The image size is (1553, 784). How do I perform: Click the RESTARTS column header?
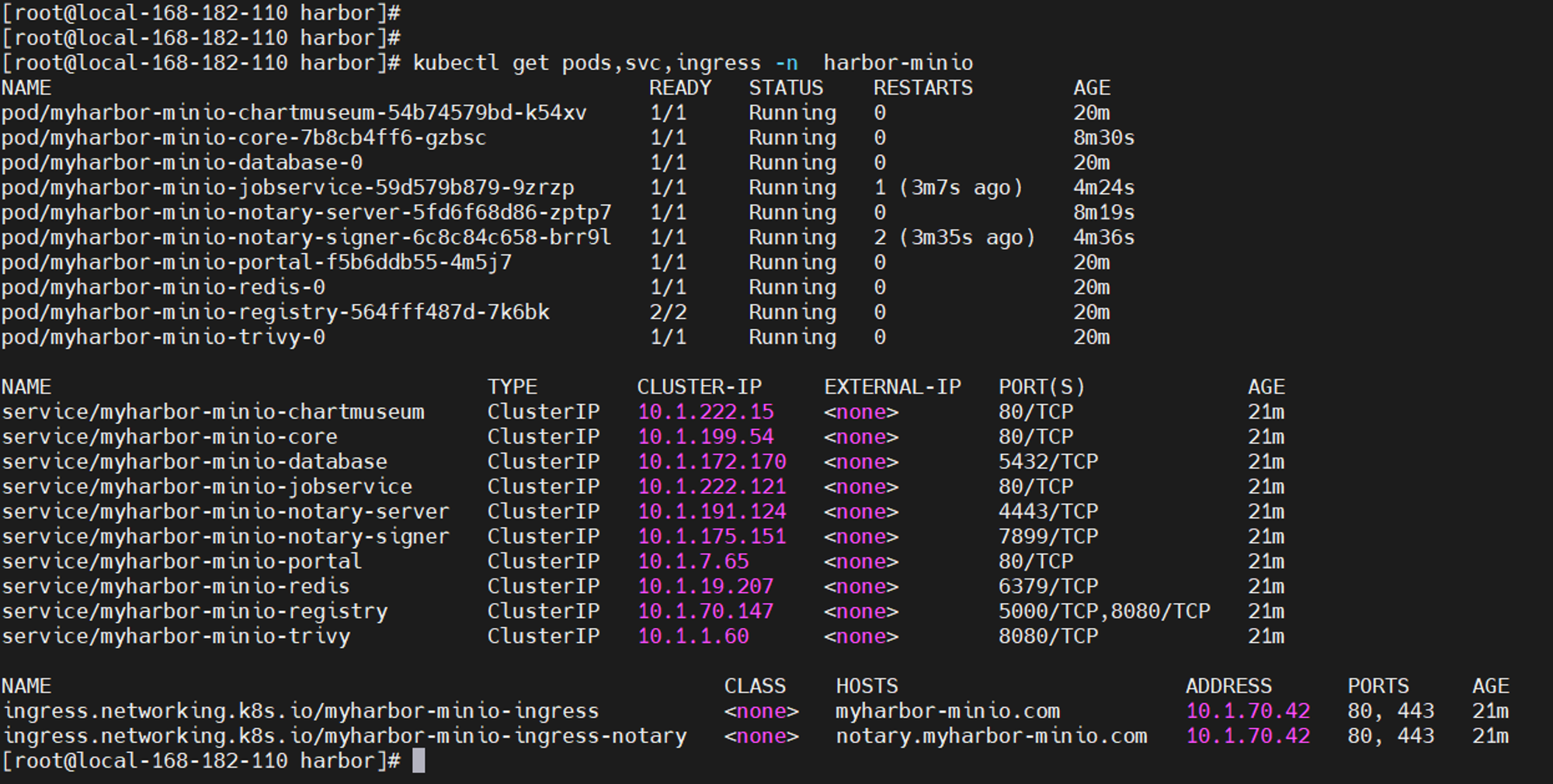(x=923, y=88)
